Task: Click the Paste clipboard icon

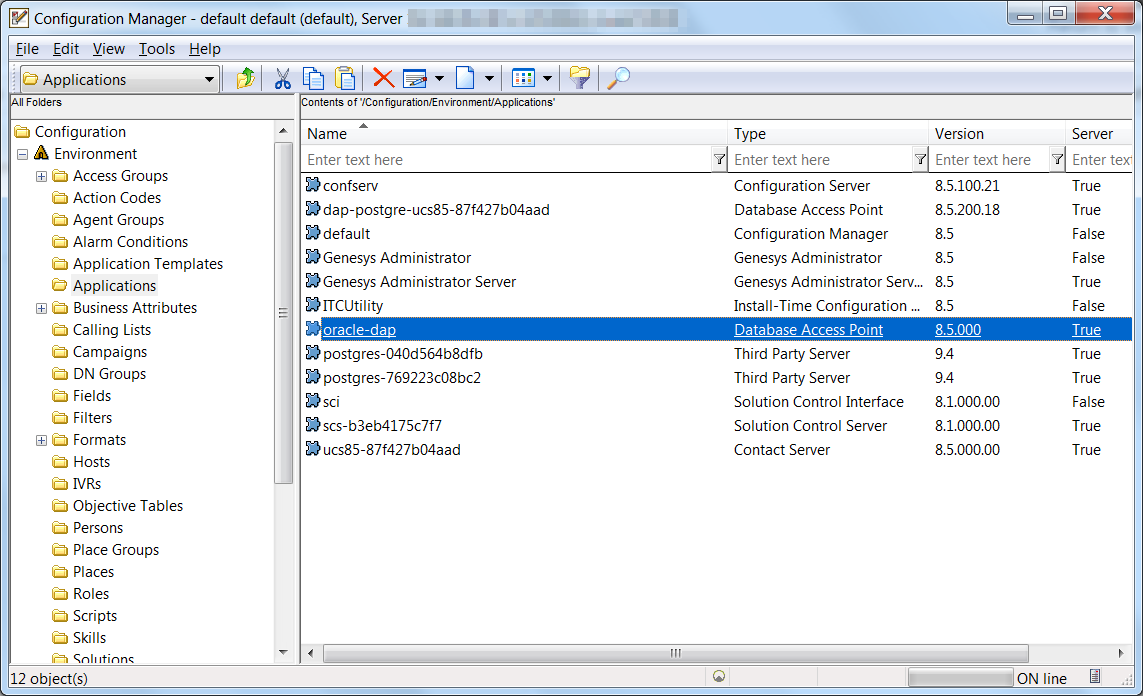Action: (x=345, y=79)
